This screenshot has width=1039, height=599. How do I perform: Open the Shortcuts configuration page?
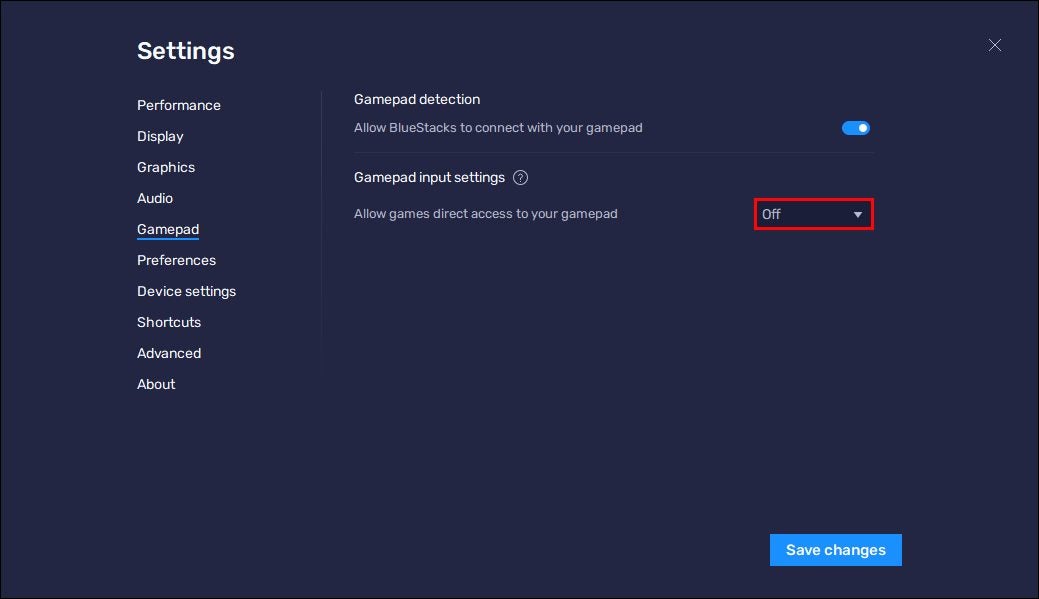point(168,322)
